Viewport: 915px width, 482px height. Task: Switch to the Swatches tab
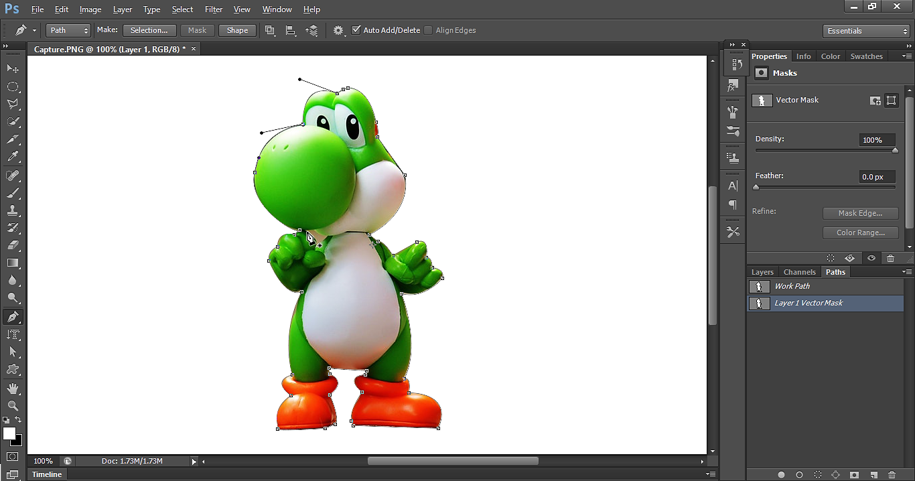coord(866,56)
